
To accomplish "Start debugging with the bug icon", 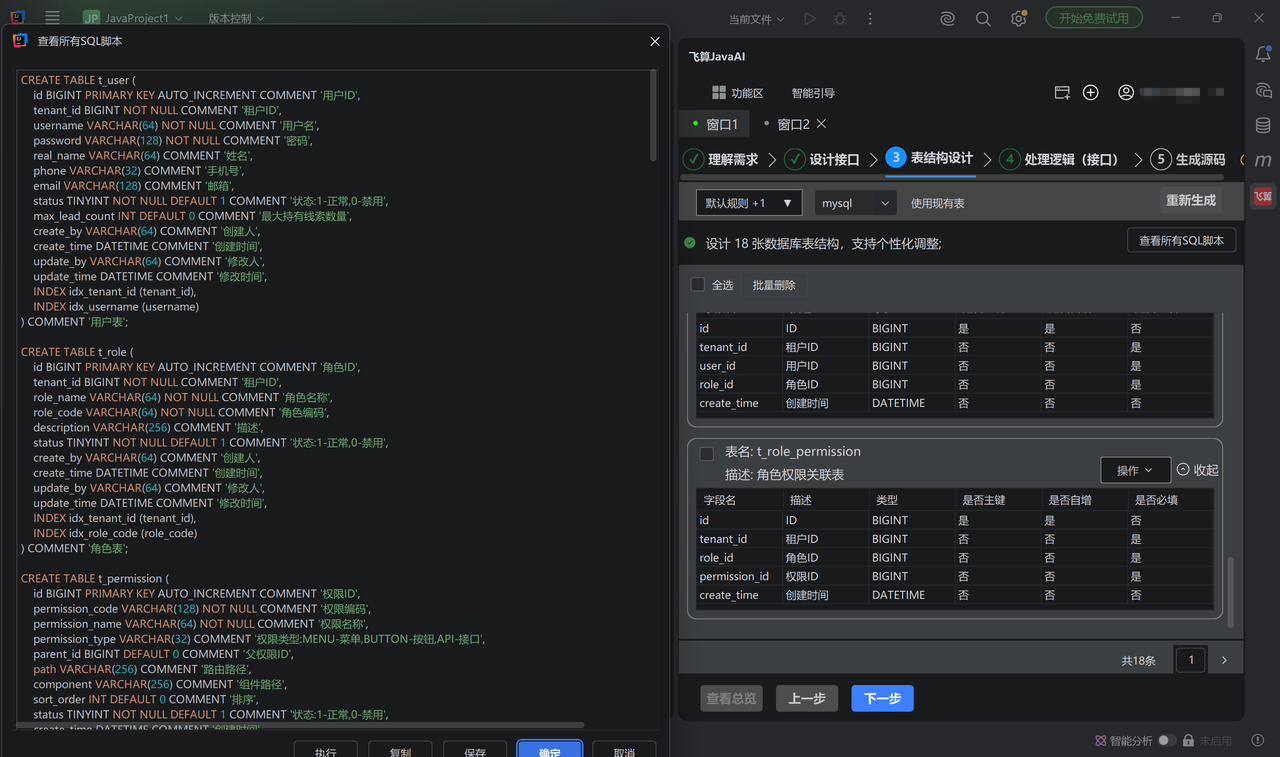I will (840, 19).
